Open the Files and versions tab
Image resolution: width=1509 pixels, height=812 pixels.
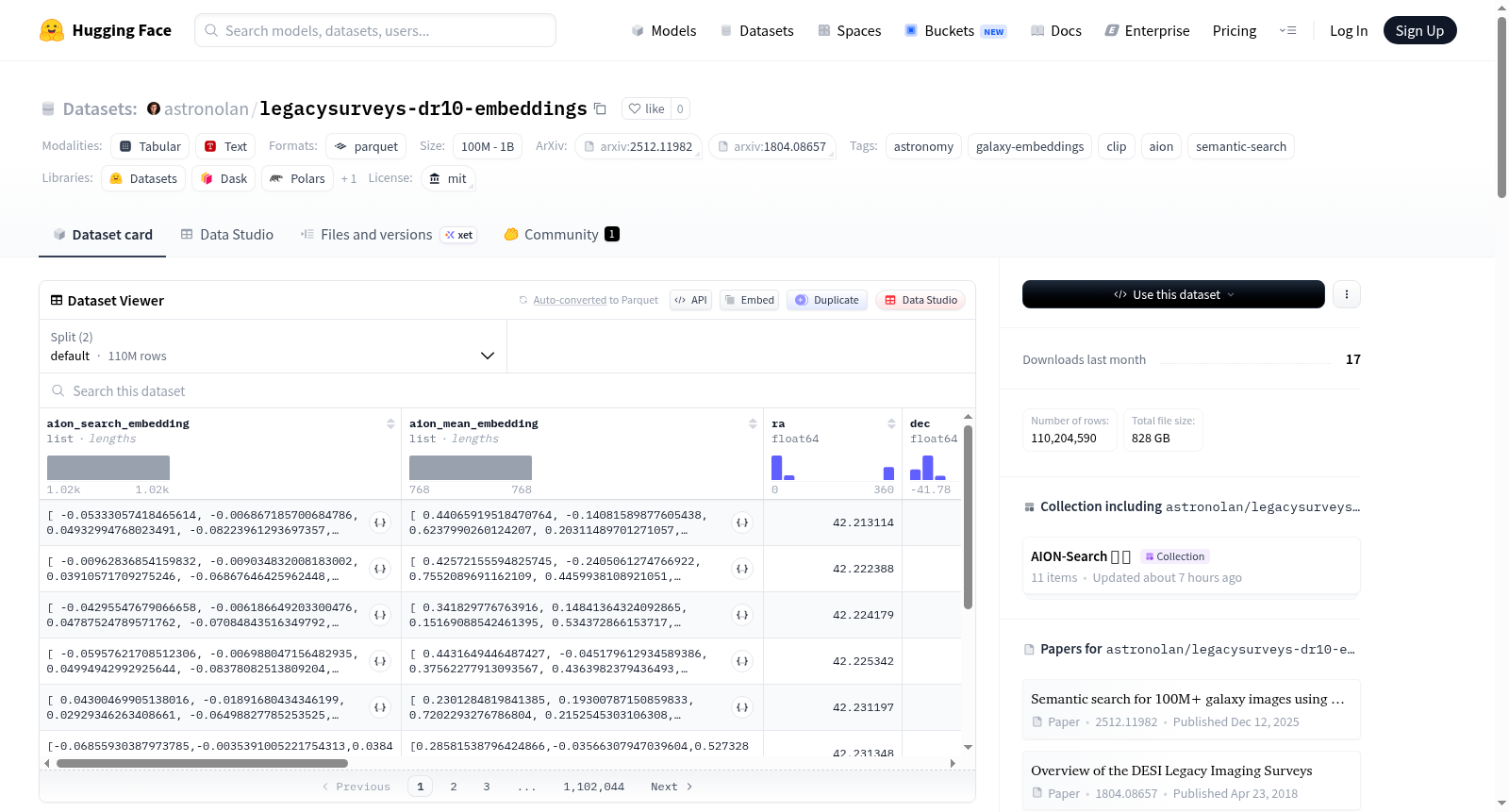tap(389, 234)
